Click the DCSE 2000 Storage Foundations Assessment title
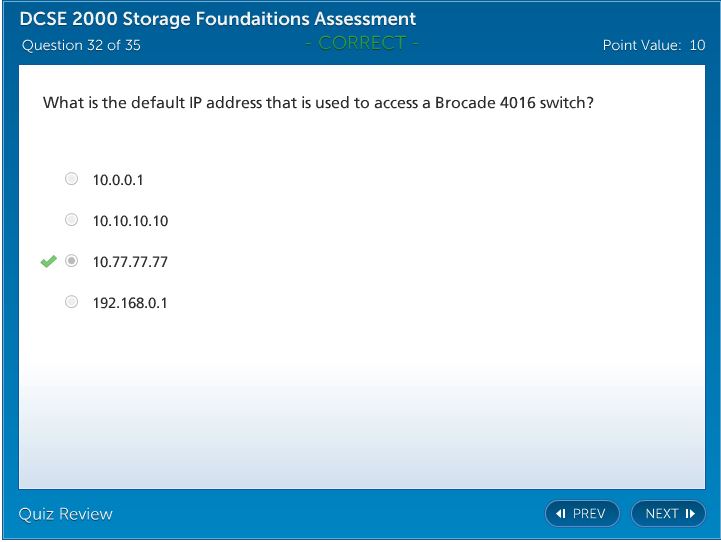This screenshot has width=721, height=542. 218,19
